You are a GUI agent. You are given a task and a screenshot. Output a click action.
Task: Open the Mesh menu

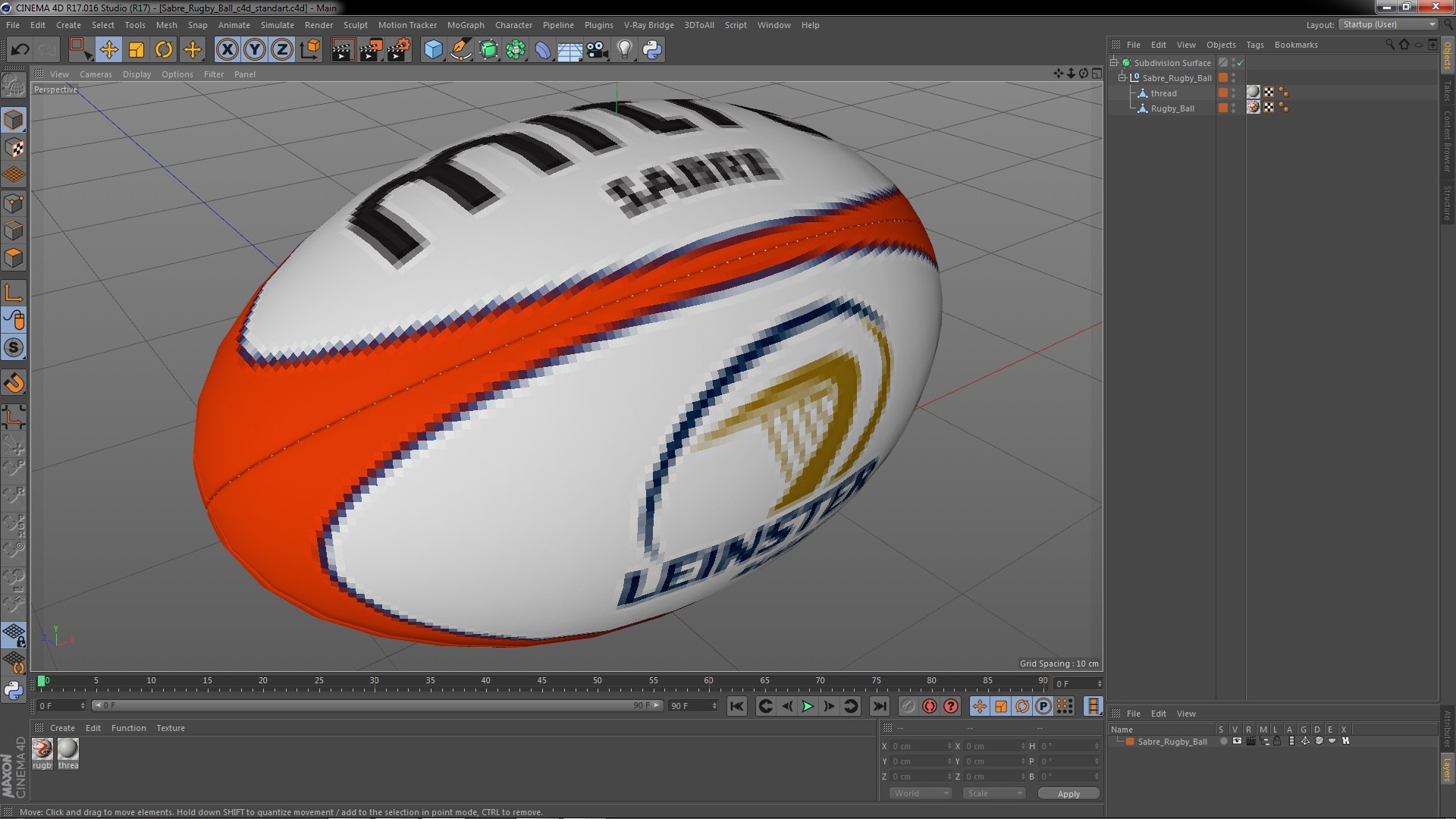click(166, 25)
